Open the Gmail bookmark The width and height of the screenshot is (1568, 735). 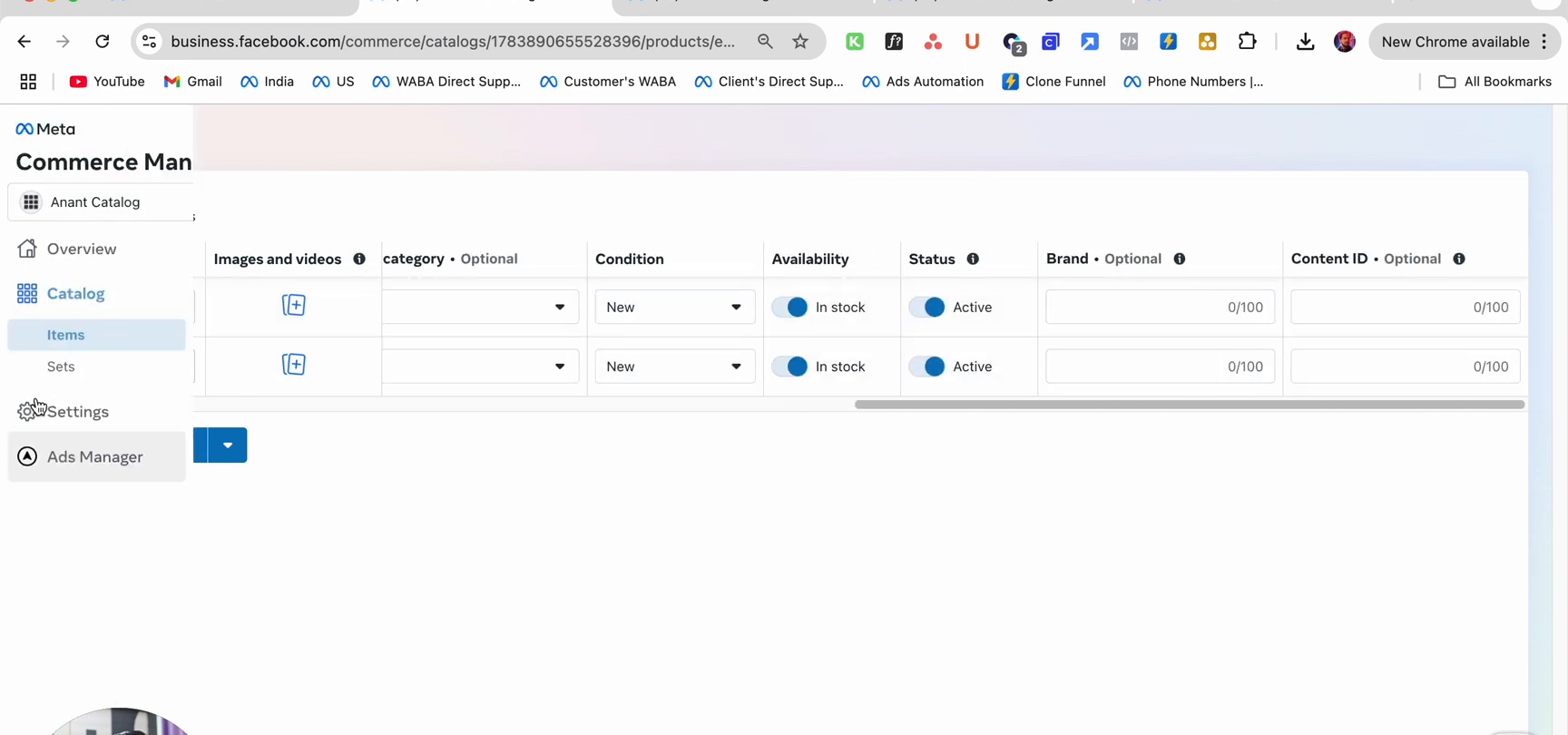(193, 82)
